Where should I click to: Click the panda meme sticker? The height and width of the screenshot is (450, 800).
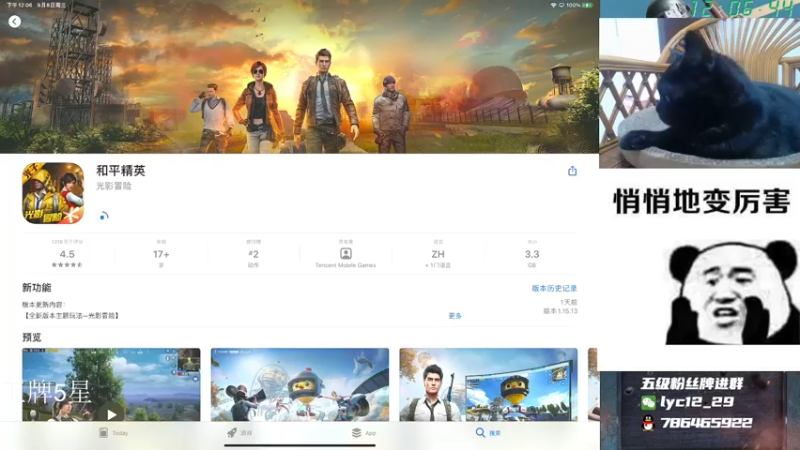click(733, 292)
